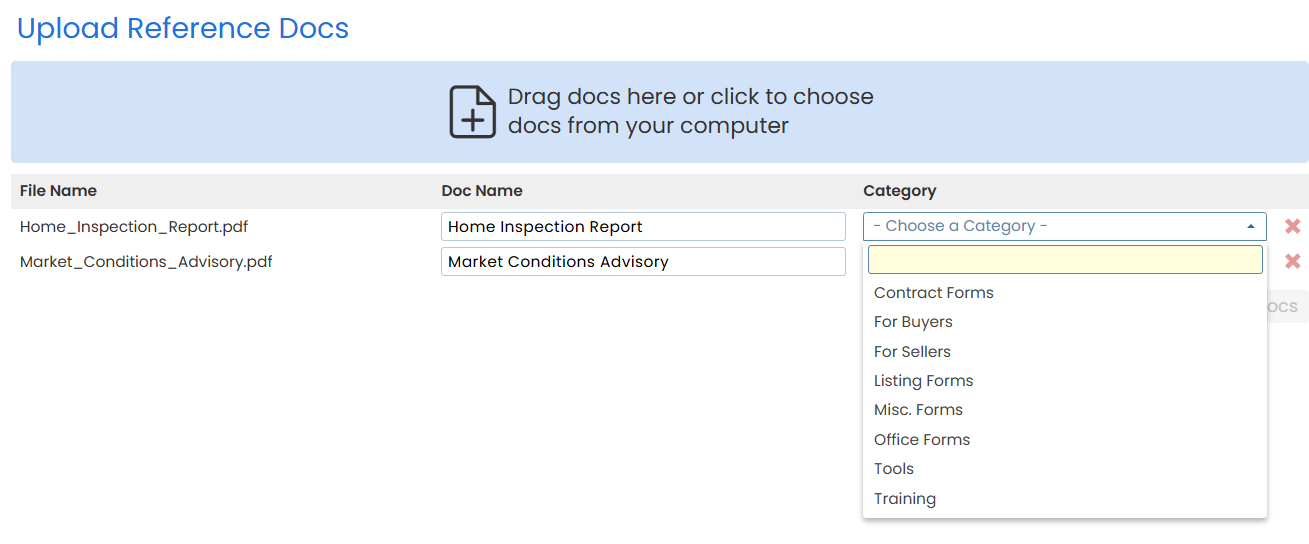
Task: Edit the Market Conditions Advisory doc name
Action: click(x=643, y=262)
